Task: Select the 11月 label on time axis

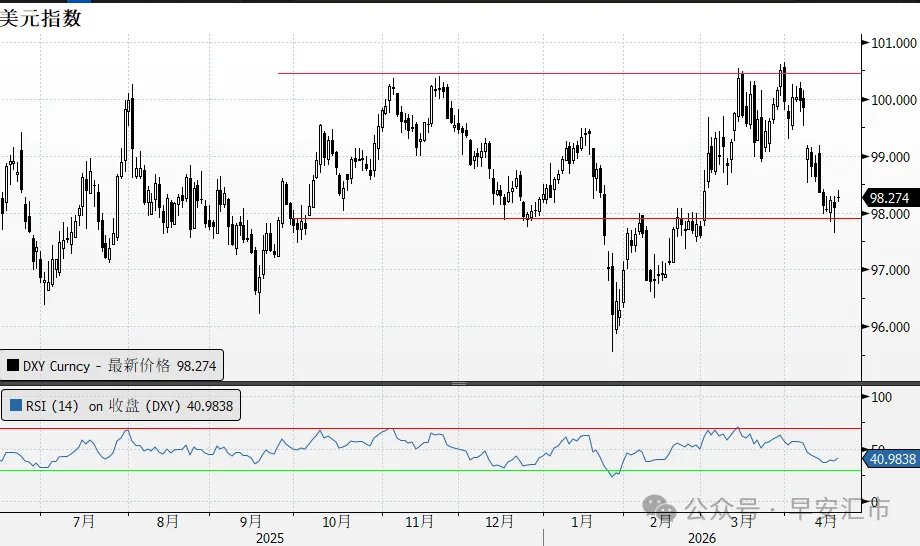Action: click(419, 521)
